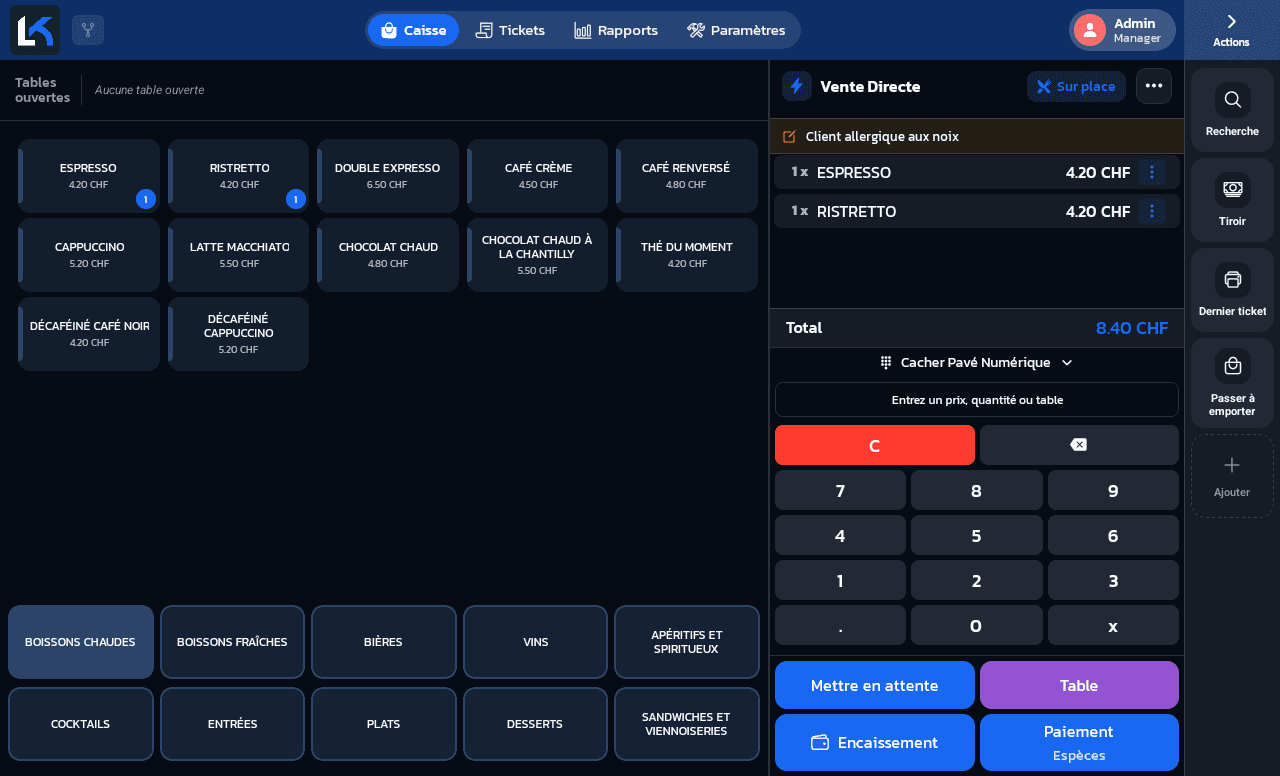The height and width of the screenshot is (776, 1280).
Task: Pay in cash with Paiement Espèces
Action: [1079, 742]
